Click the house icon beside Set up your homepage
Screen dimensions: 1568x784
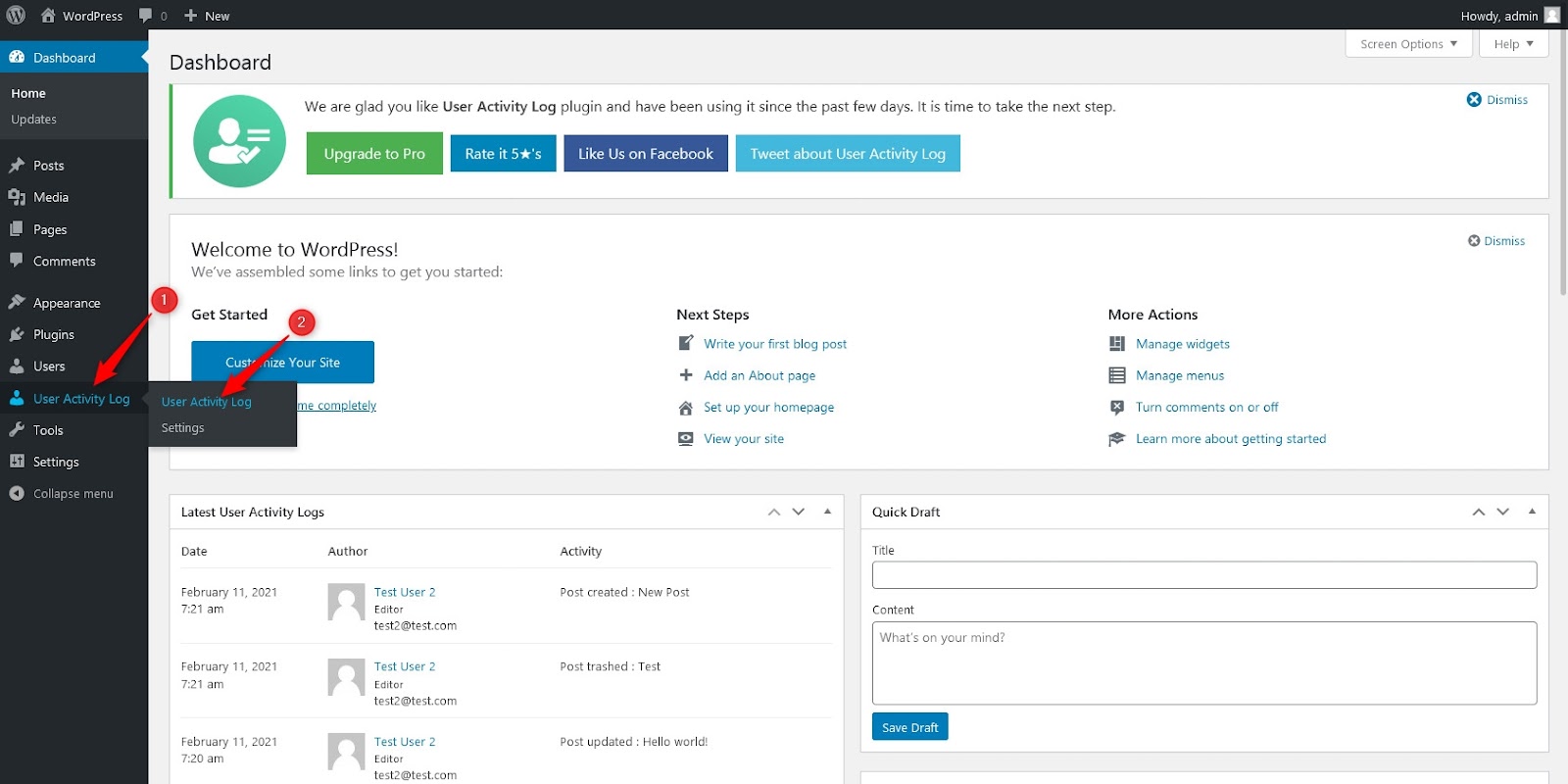(686, 407)
